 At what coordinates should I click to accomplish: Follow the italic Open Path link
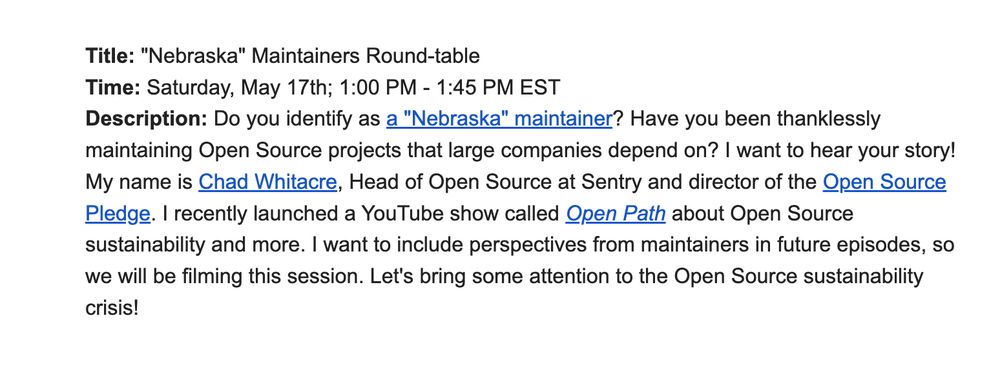615,214
